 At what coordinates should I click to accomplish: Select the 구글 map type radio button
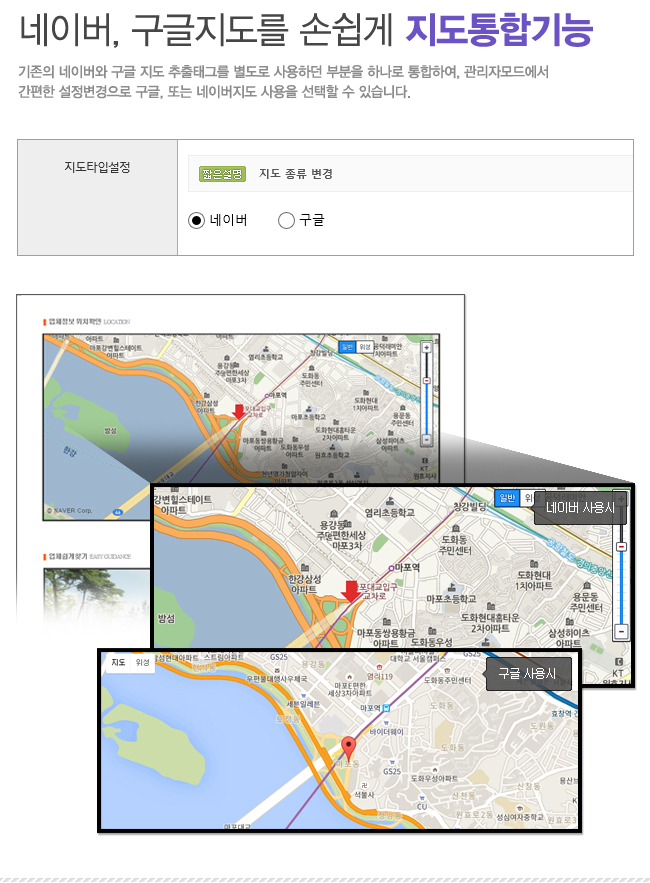pos(286,220)
